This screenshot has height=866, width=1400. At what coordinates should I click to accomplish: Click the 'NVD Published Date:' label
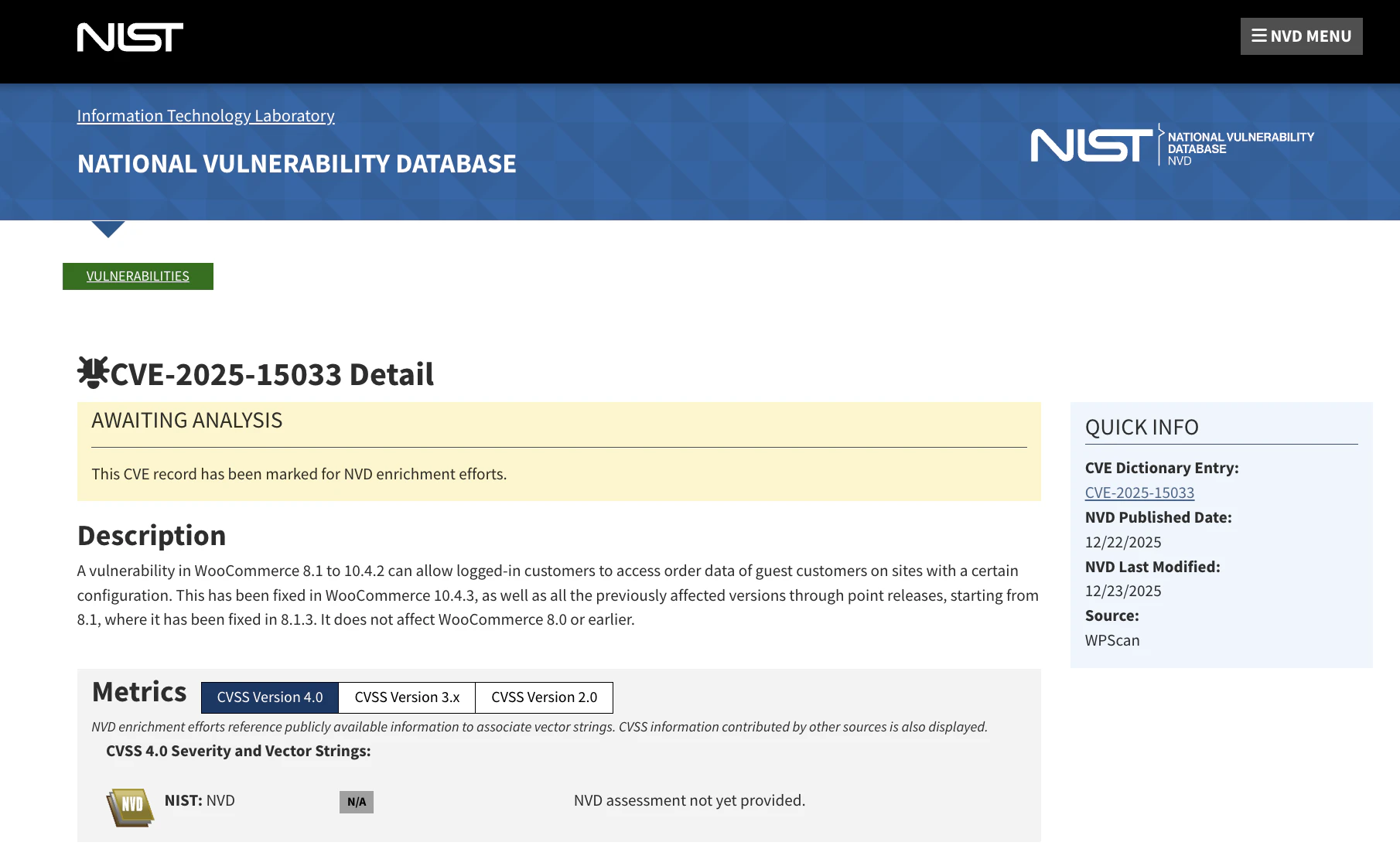coord(1159,517)
